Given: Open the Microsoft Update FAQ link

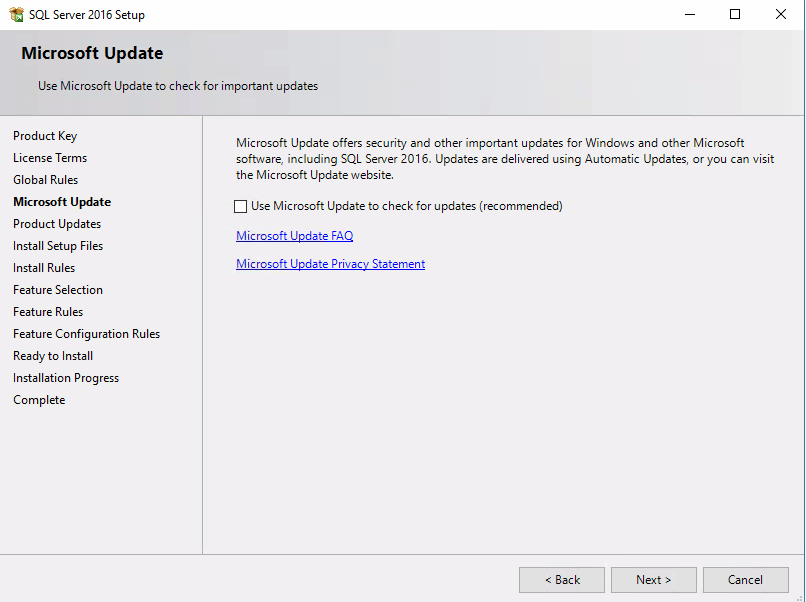Looking at the screenshot, I should (294, 235).
